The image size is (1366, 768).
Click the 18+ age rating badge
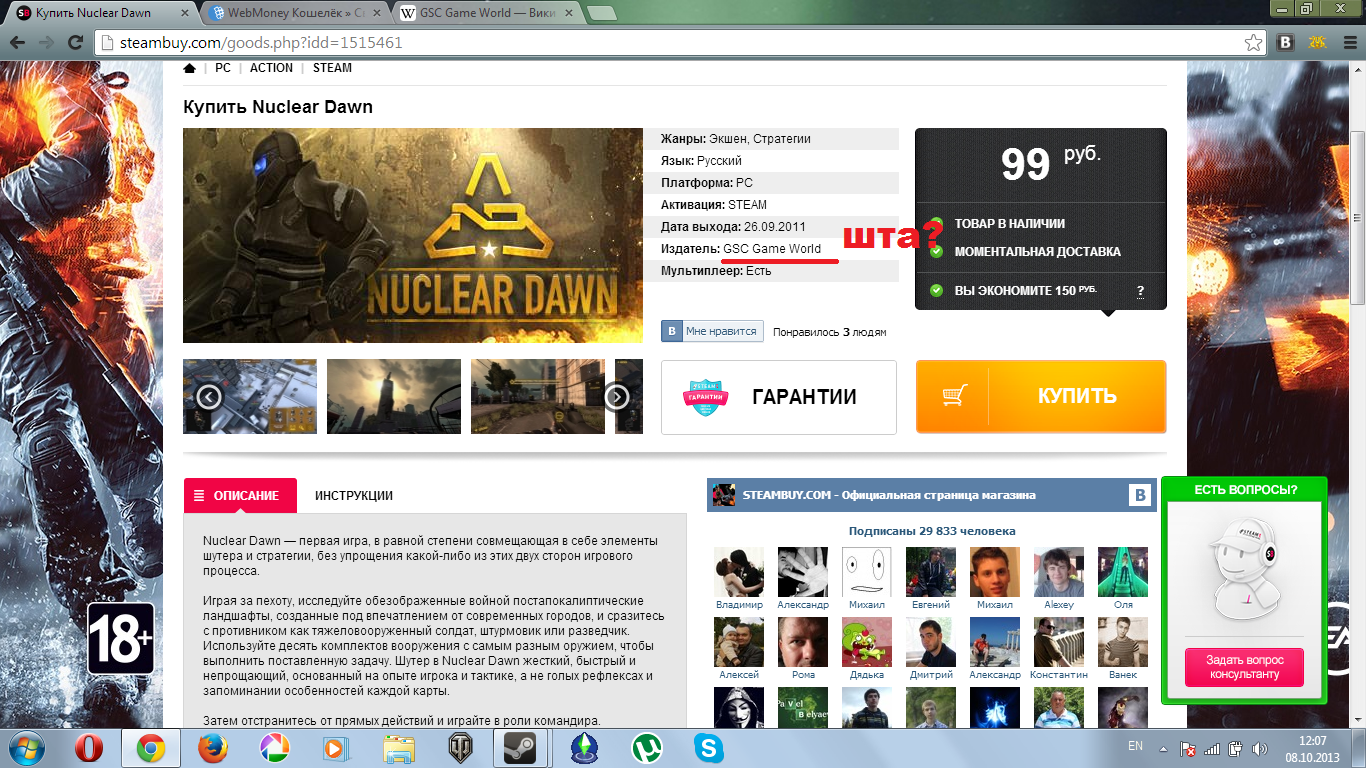tap(121, 638)
